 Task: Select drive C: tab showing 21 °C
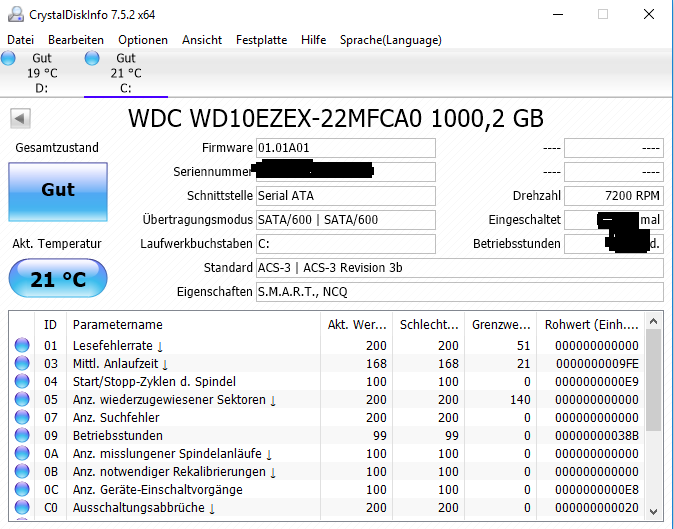click(x=126, y=73)
